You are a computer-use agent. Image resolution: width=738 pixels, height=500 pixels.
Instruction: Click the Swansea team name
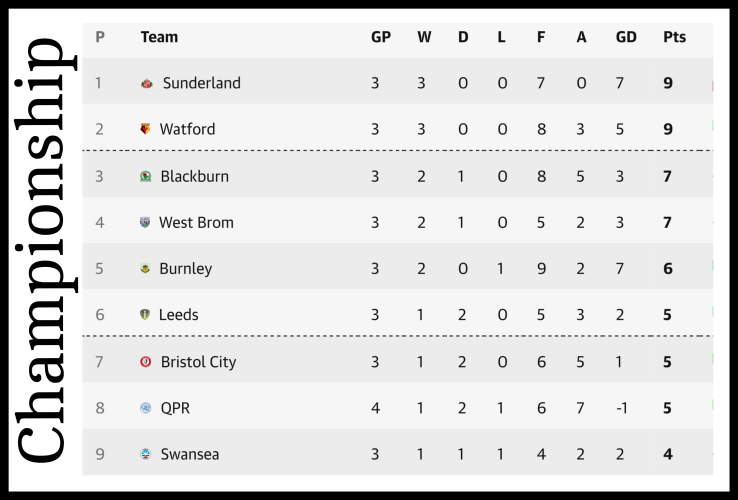189,454
